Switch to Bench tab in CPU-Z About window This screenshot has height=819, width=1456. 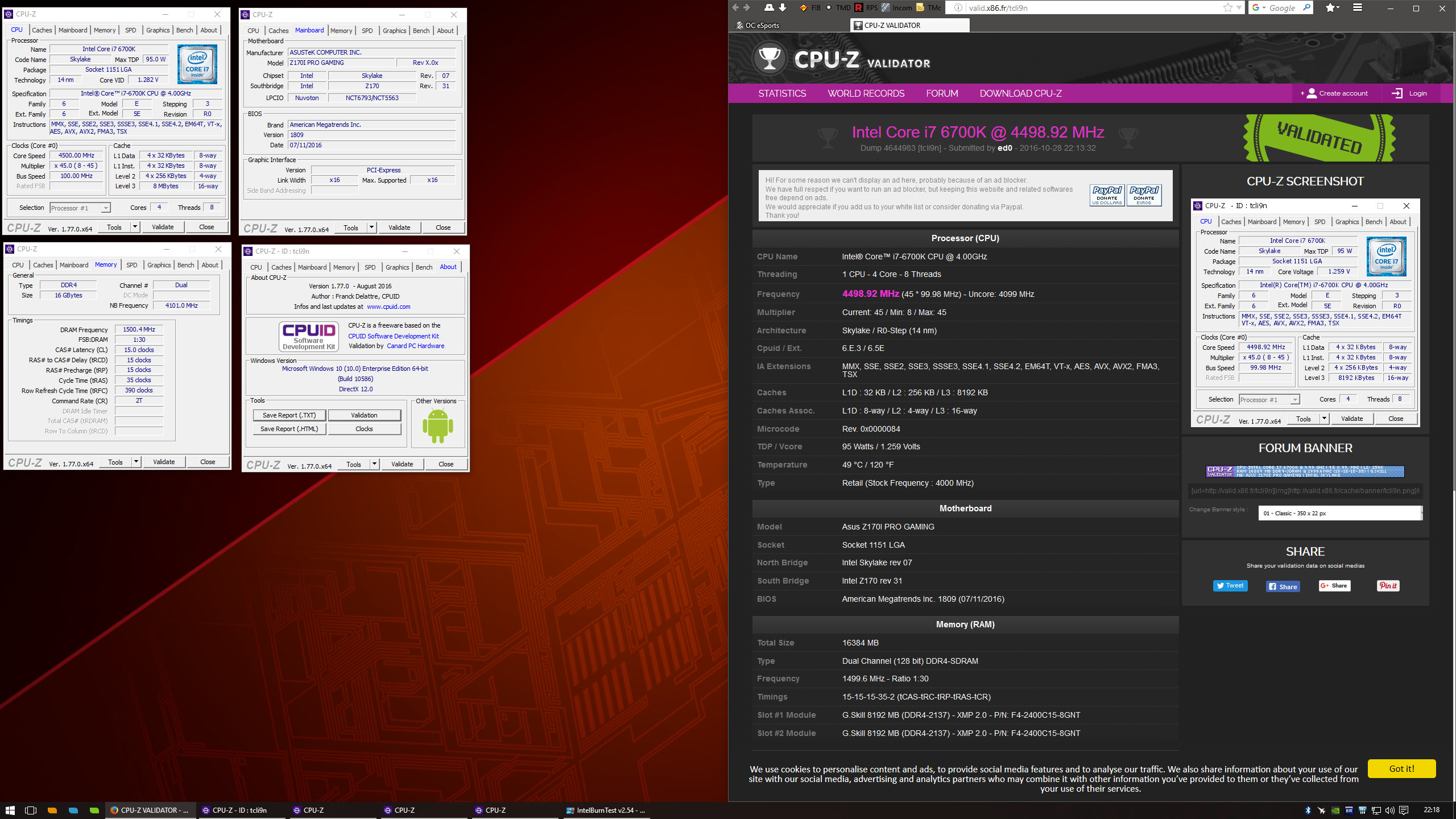click(424, 267)
